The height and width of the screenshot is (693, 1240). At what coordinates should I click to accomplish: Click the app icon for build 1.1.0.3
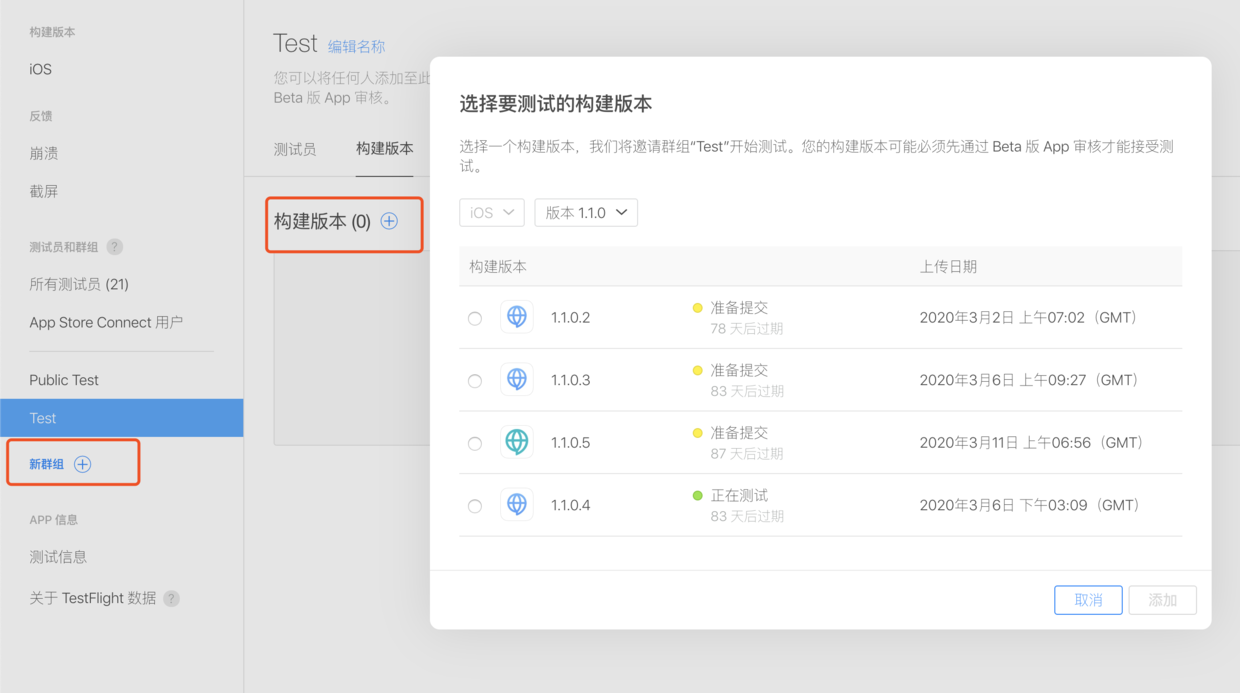(517, 380)
